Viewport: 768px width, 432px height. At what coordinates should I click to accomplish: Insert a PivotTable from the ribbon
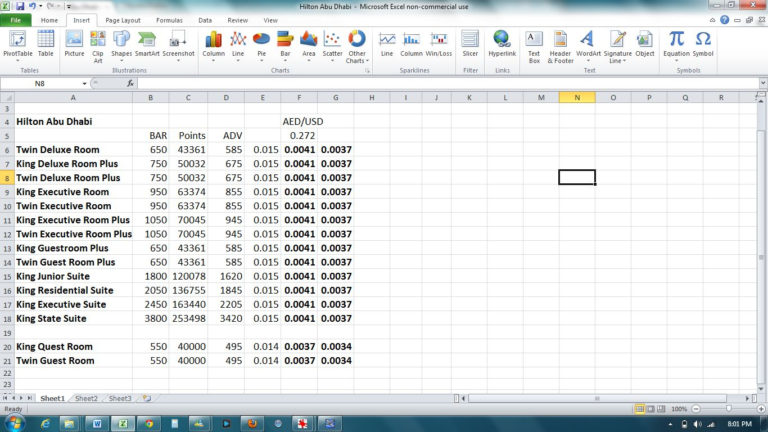[18, 44]
